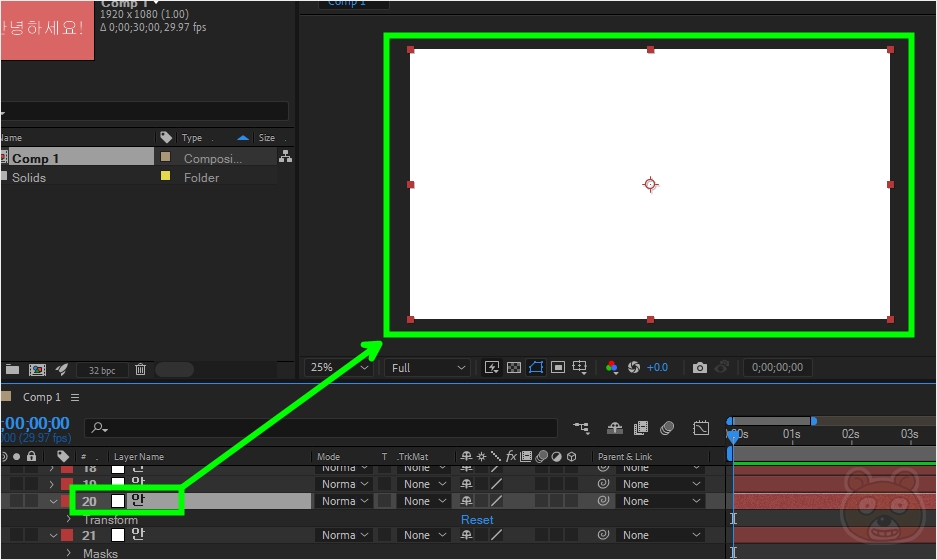Image resolution: width=937 pixels, height=560 pixels.
Task: Click the 32 bpc color depth button
Action: (x=102, y=370)
